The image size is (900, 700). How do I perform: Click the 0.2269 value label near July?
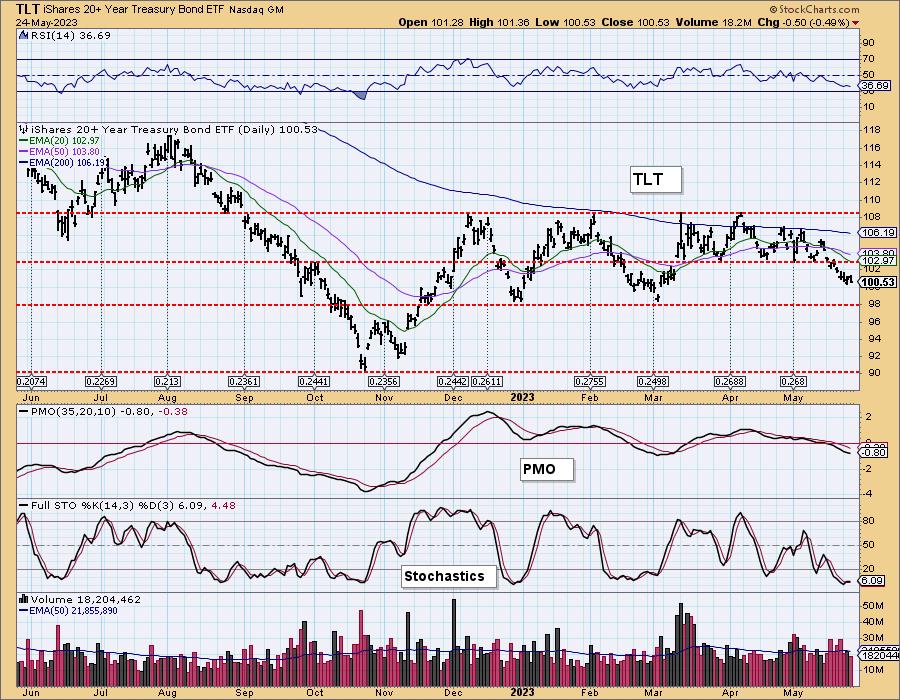(x=101, y=382)
